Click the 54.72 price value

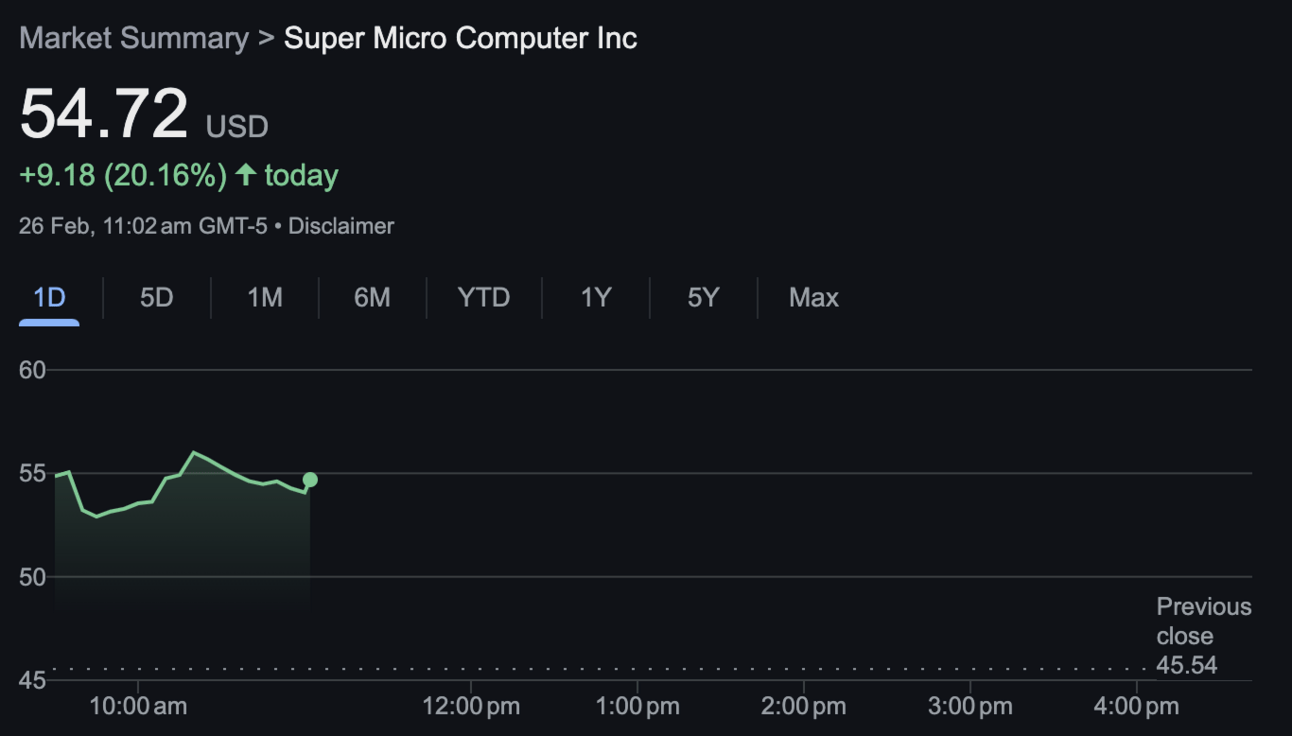click(x=104, y=113)
